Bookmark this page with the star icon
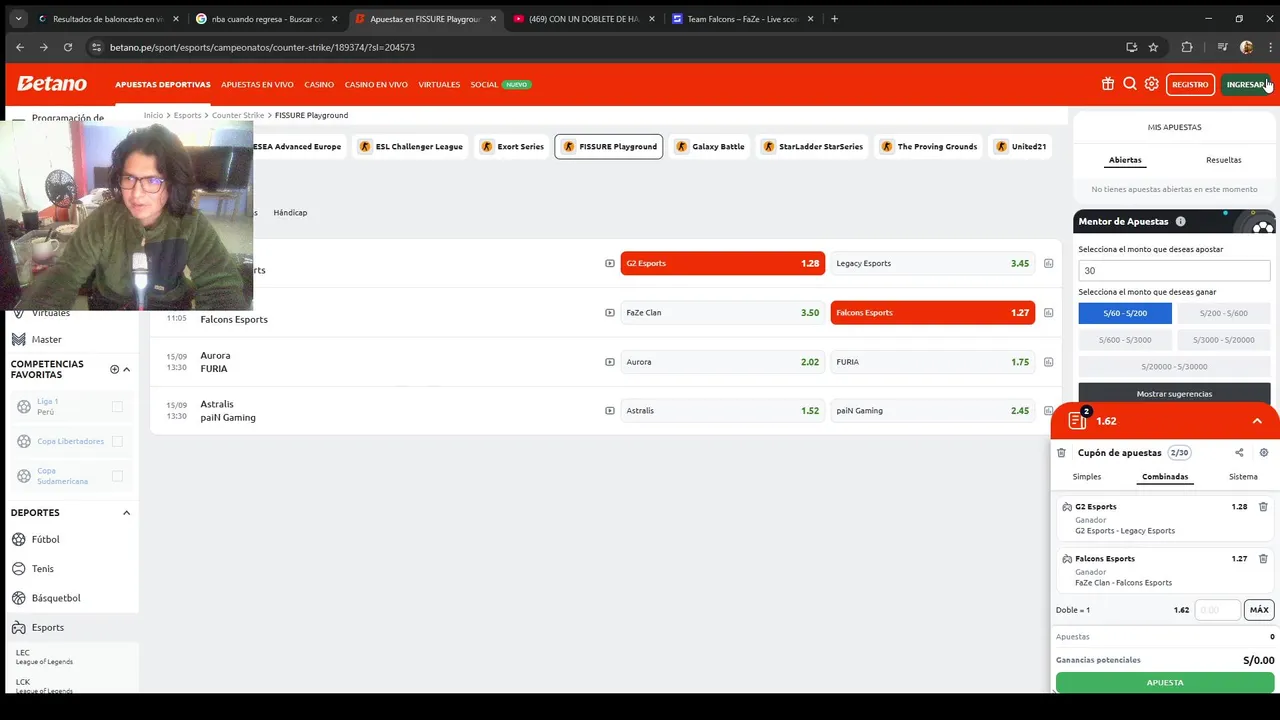The width and height of the screenshot is (1280, 720). click(1153, 47)
